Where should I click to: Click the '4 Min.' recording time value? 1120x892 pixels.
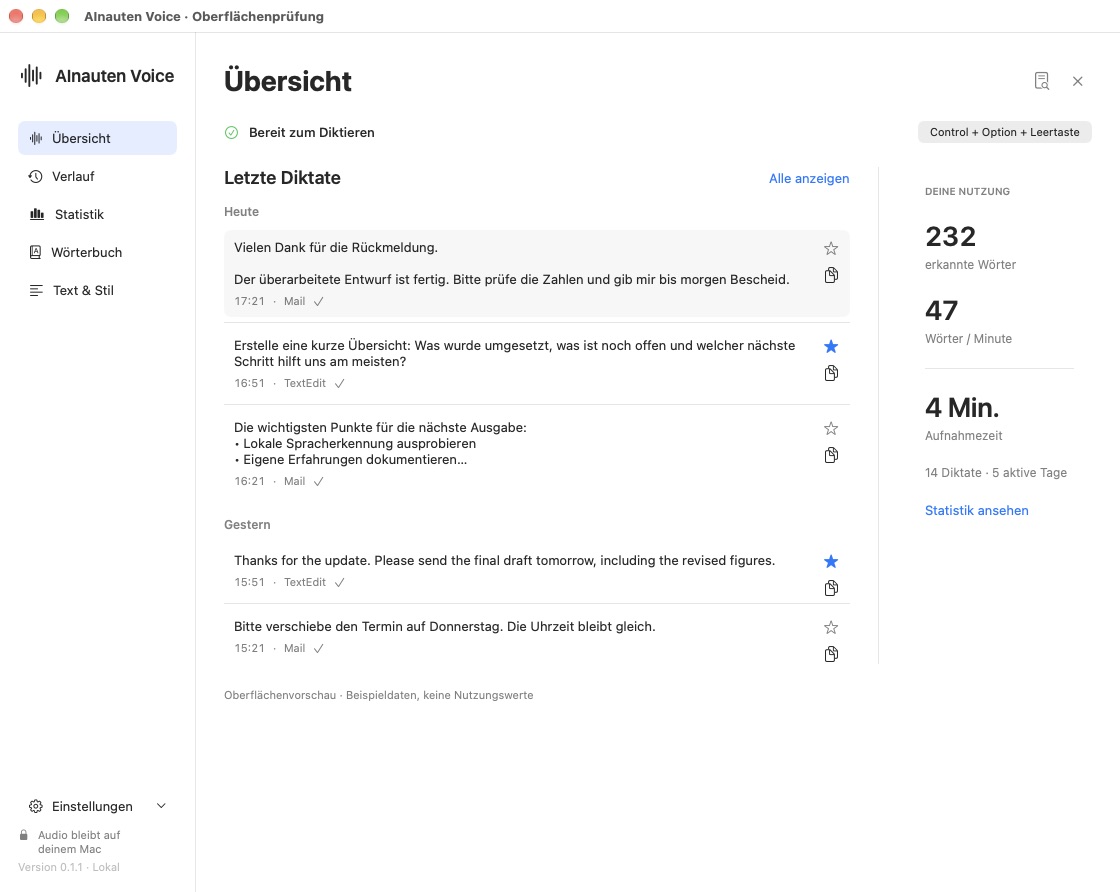click(961, 408)
